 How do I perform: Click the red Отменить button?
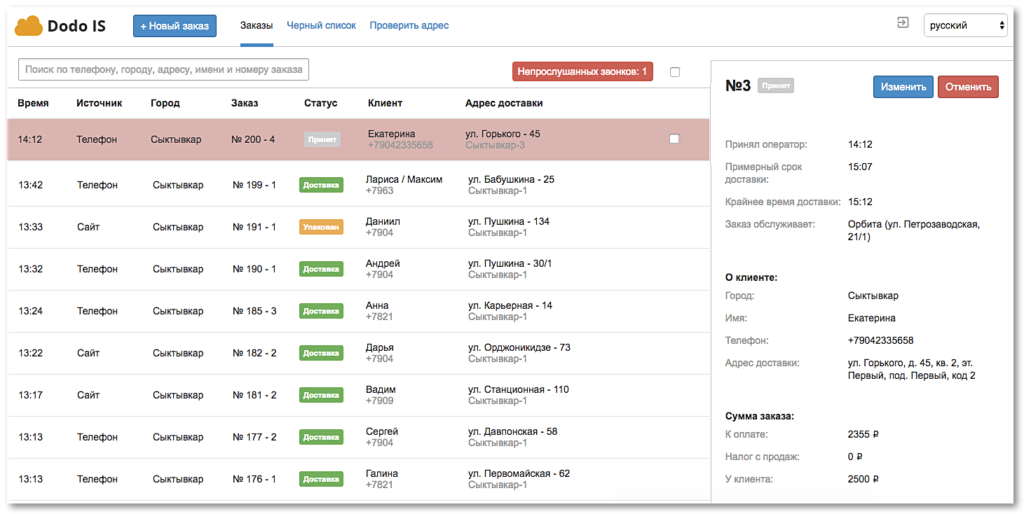[x=968, y=86]
